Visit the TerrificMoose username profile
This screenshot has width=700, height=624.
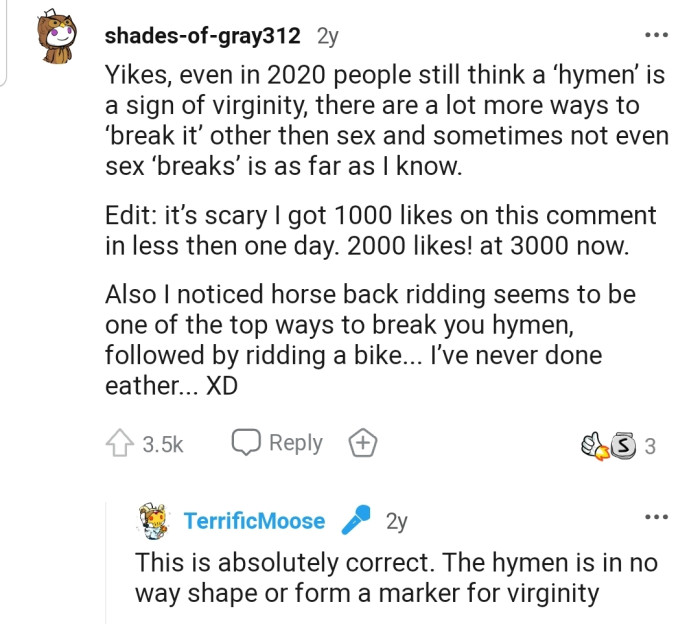pyautogui.click(x=254, y=521)
